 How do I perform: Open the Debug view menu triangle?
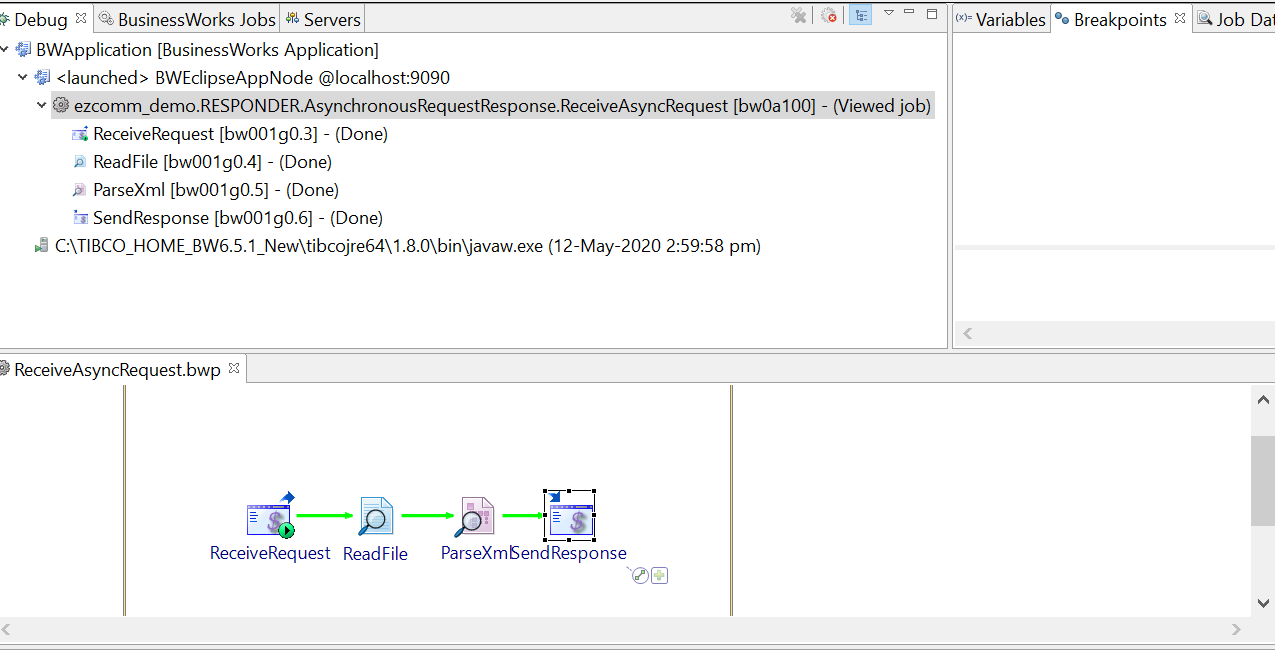[889, 13]
